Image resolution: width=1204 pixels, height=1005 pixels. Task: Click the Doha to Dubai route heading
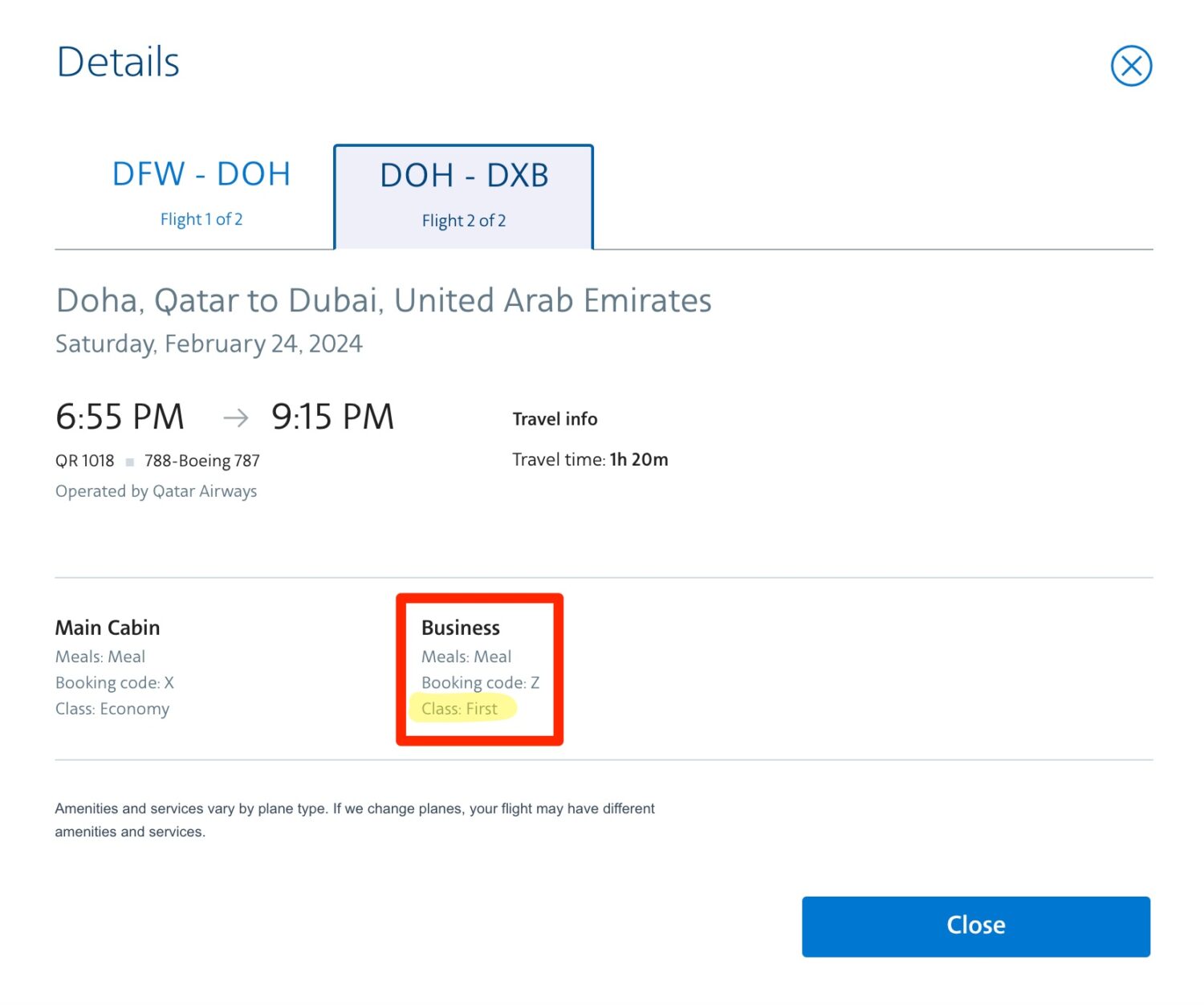(x=383, y=300)
